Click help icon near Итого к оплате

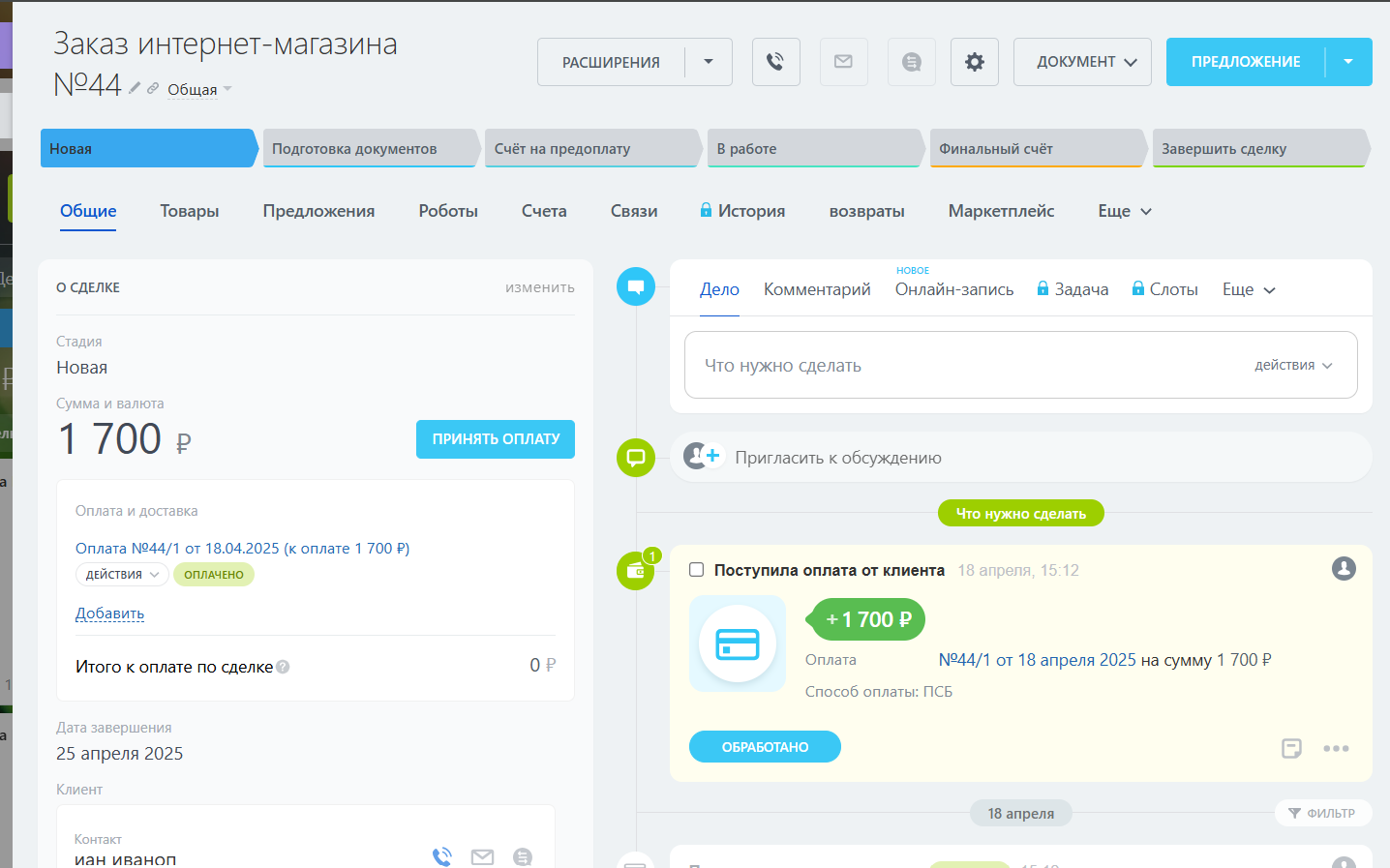283,667
